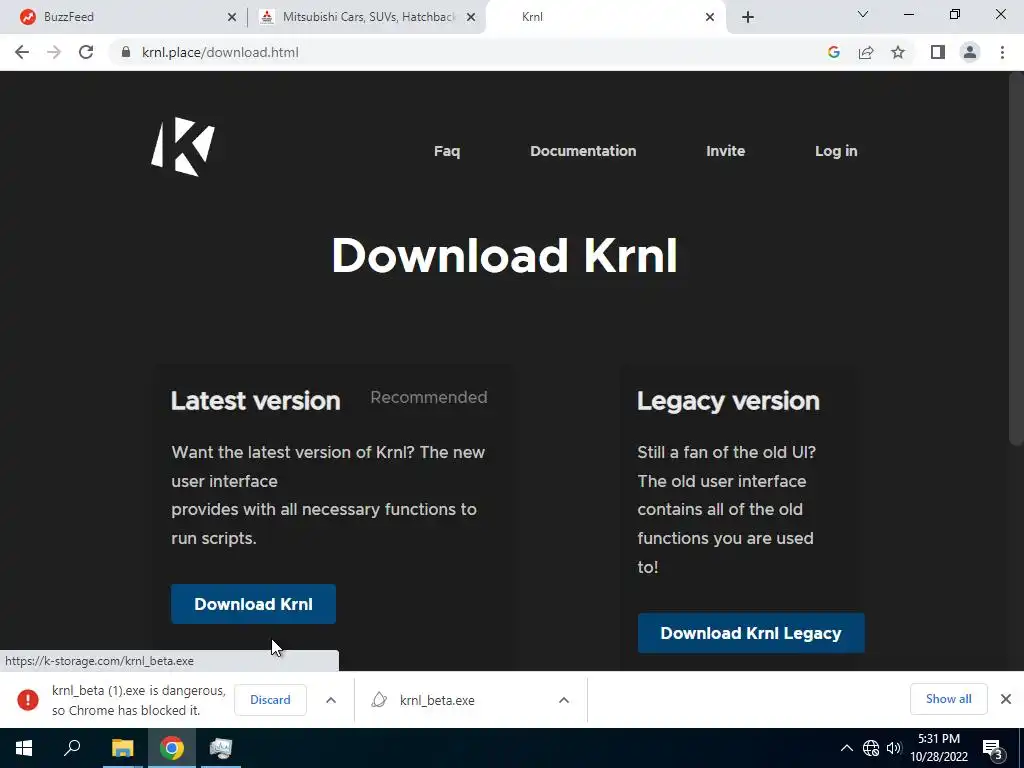1024x768 pixels.
Task: Expand options for blocked krnl_beta (1).exe
Action: click(331, 700)
